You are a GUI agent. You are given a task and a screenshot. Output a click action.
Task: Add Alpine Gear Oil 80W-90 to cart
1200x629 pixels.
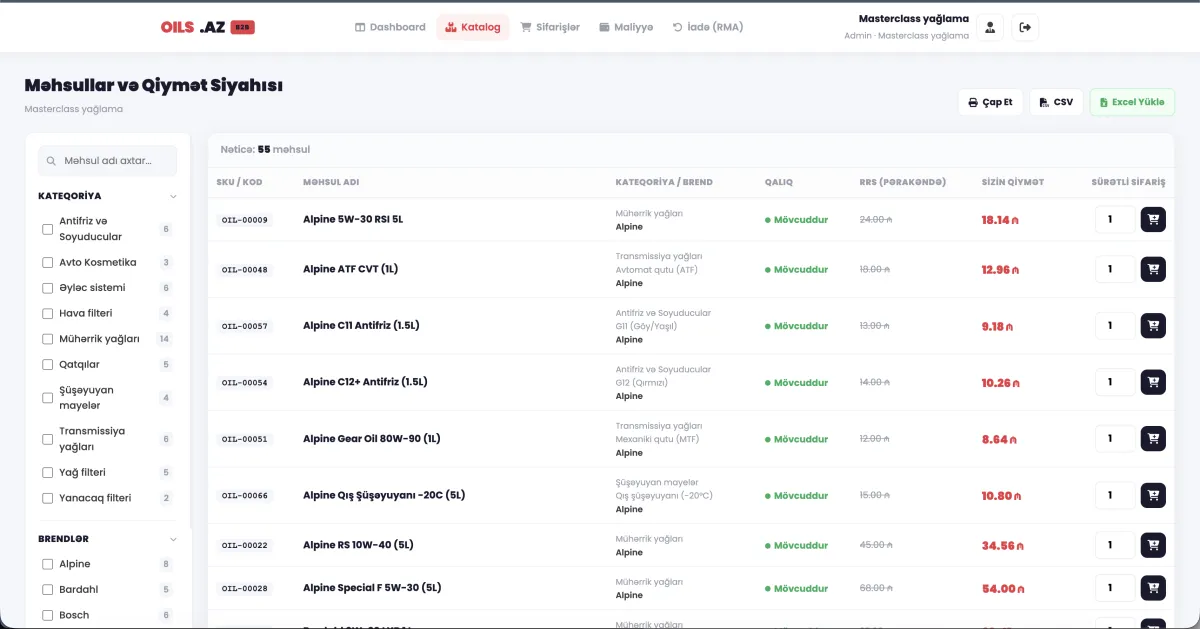click(x=1153, y=439)
